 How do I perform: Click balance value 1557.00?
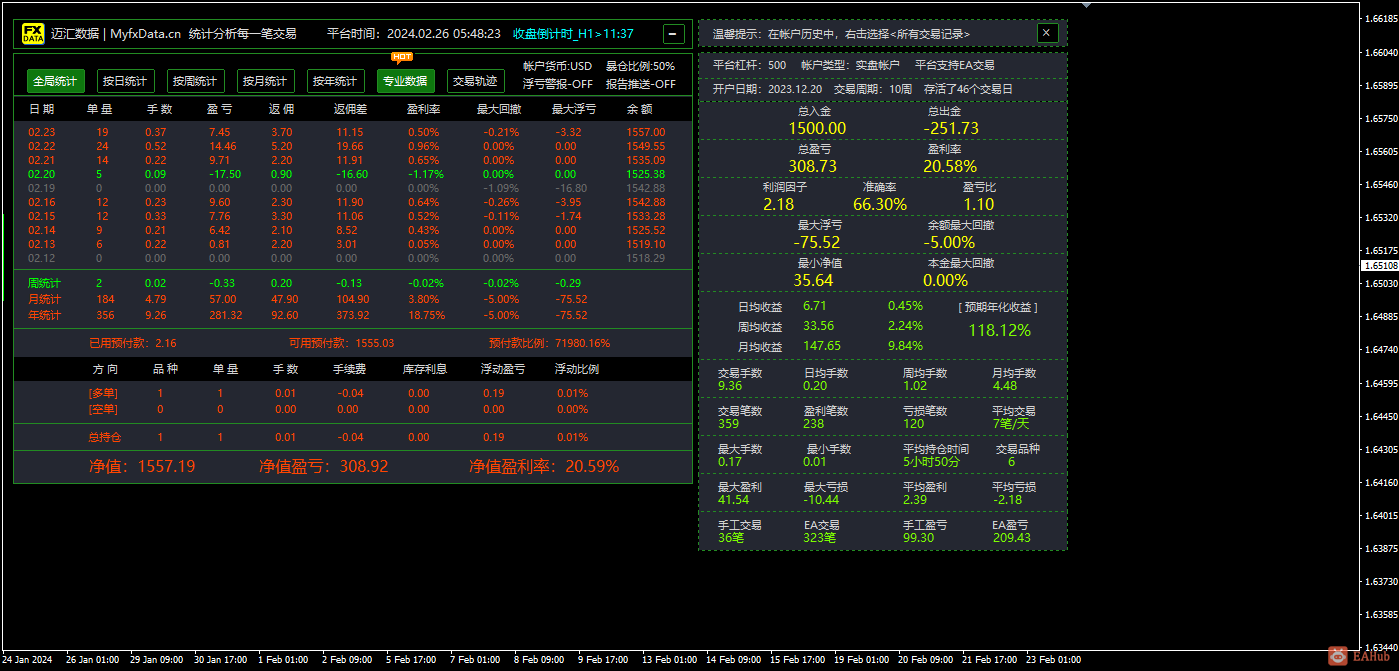tap(646, 132)
